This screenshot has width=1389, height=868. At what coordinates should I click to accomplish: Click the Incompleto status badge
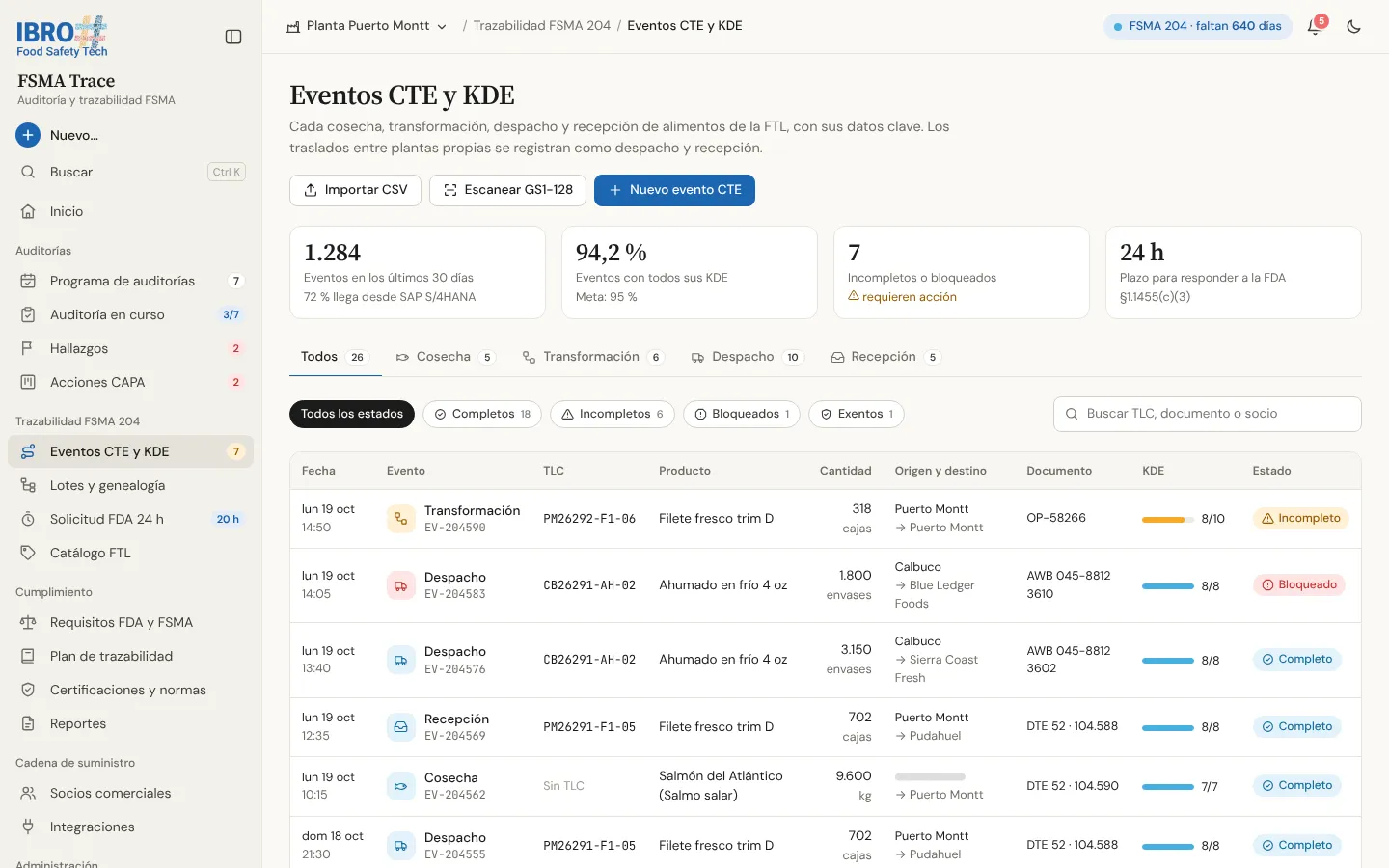pos(1300,519)
